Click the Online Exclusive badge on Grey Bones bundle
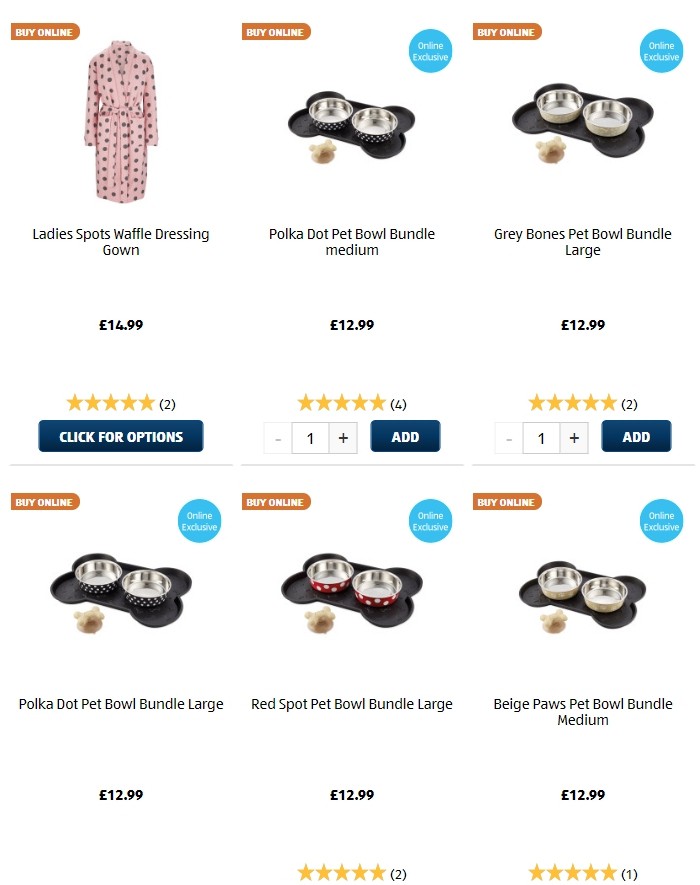The image size is (700, 885). coord(661,50)
